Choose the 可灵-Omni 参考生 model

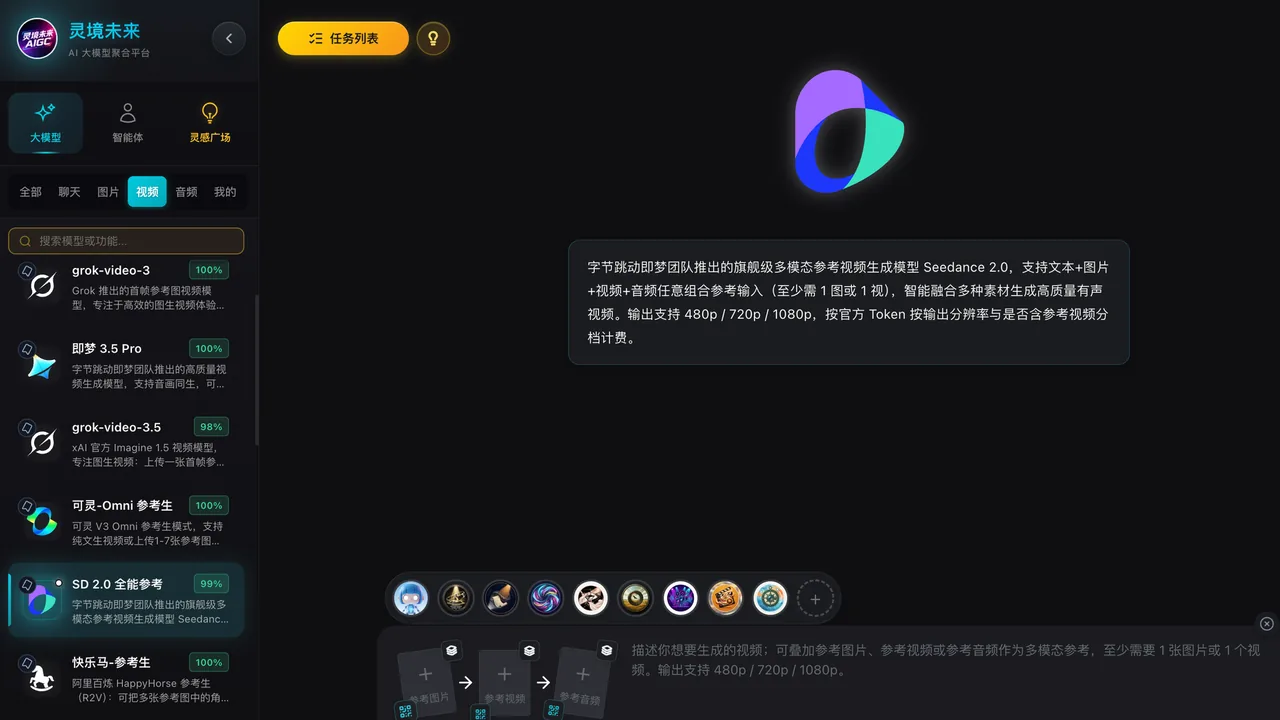click(126, 522)
